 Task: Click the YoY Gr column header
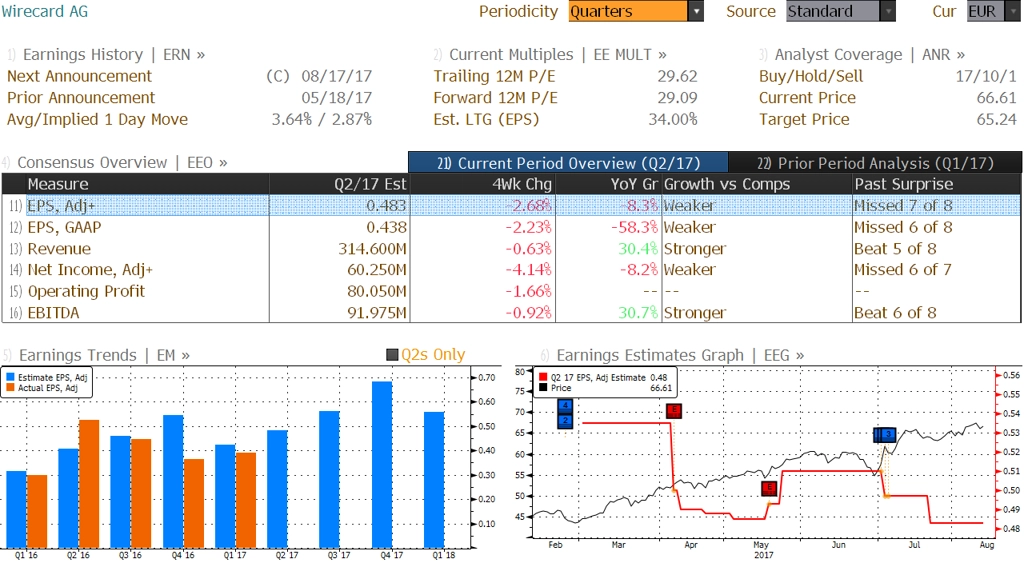pyautogui.click(x=608, y=184)
